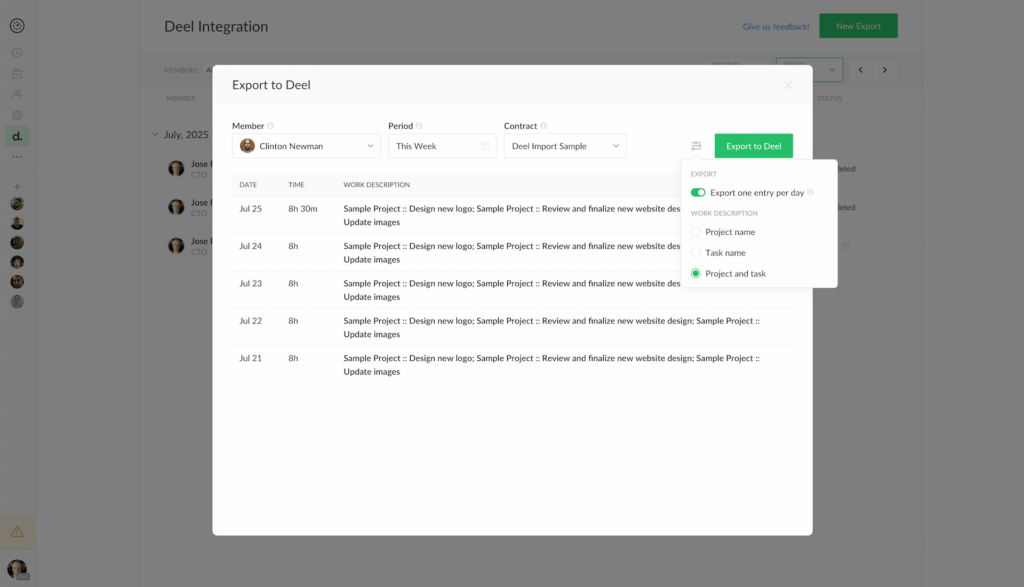Open the settings gear in the sidebar
1024x587 pixels.
(x=17, y=115)
